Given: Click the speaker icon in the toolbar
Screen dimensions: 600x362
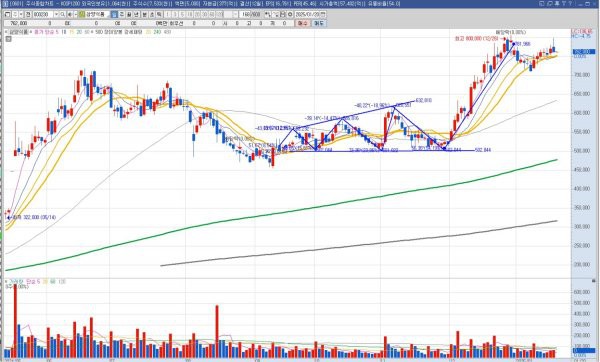Looking at the screenshot, I should point(70,14).
